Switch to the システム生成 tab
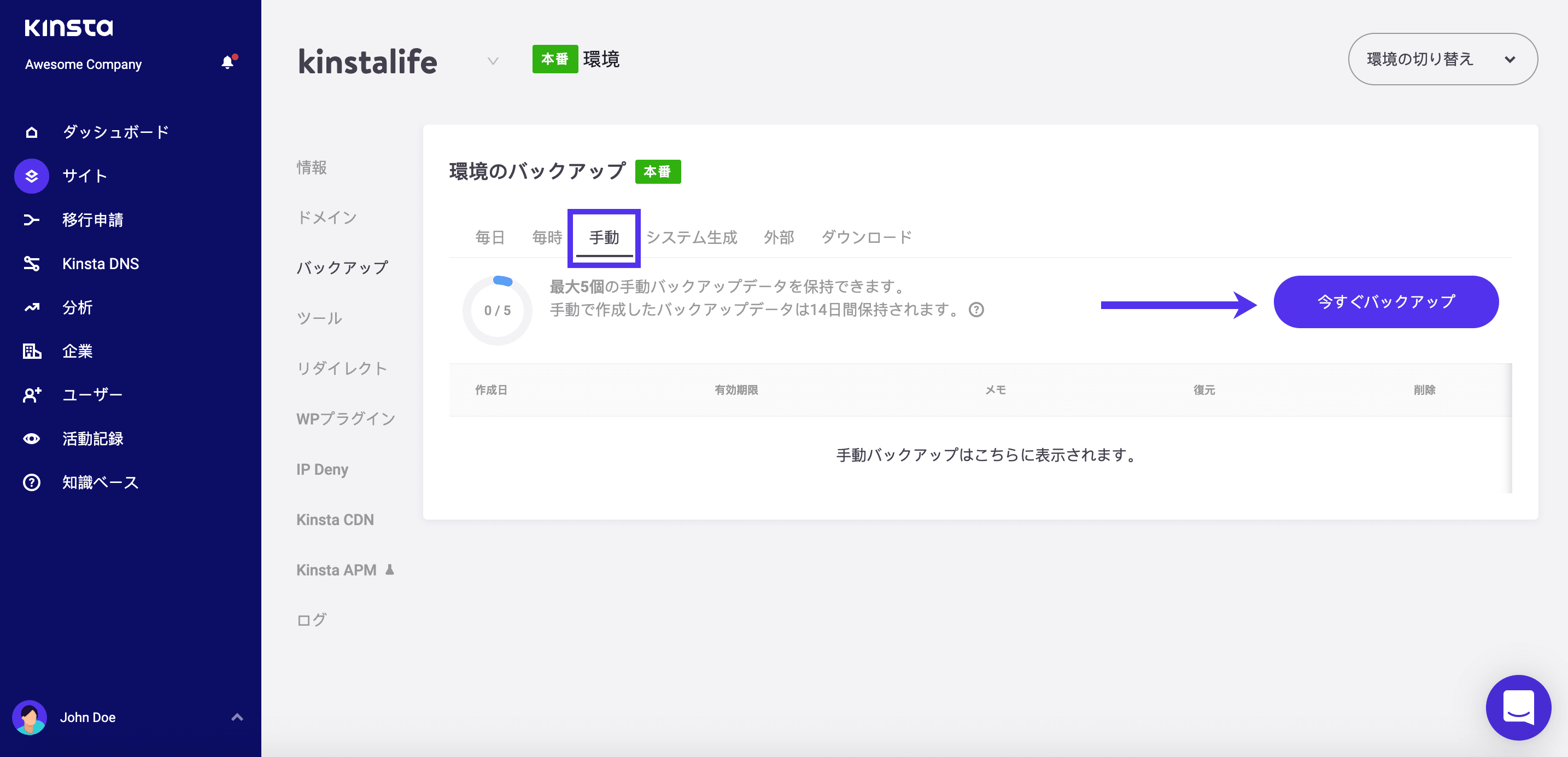Image resolution: width=1568 pixels, height=757 pixels. (693, 237)
